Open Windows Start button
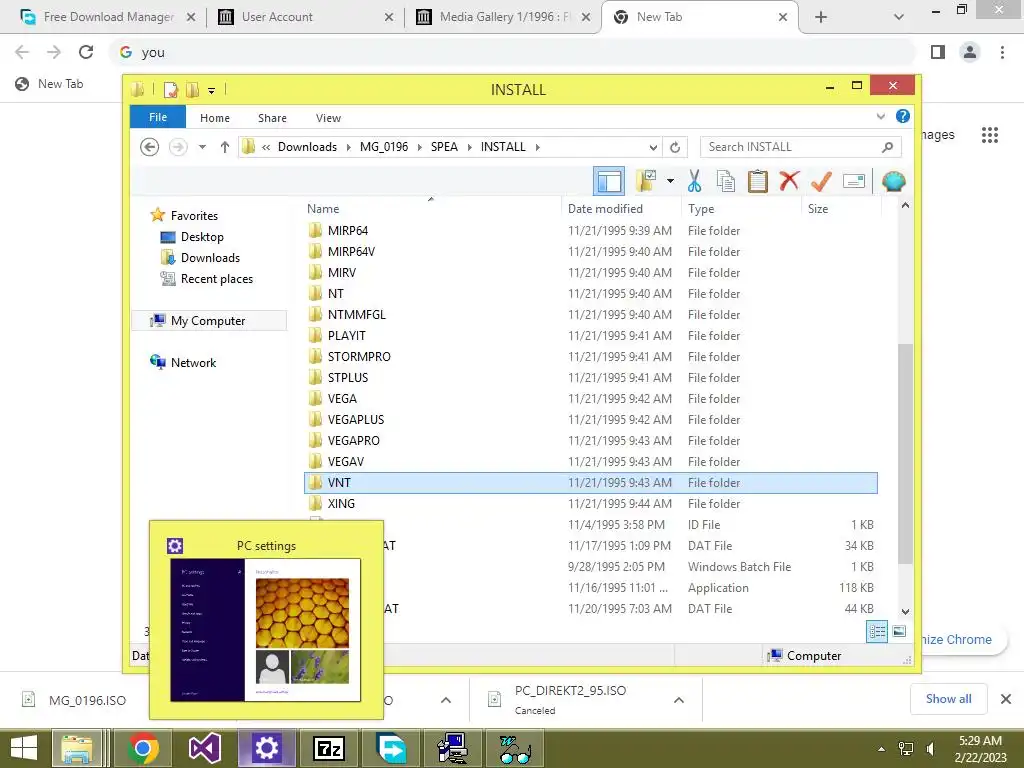 coord(24,748)
